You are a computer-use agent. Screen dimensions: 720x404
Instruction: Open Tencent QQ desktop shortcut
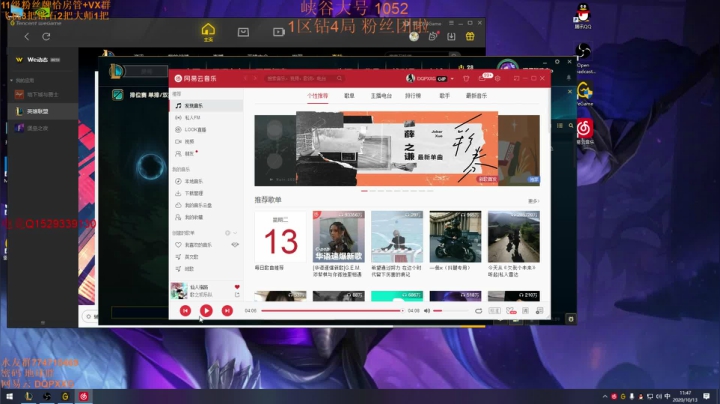[583, 16]
